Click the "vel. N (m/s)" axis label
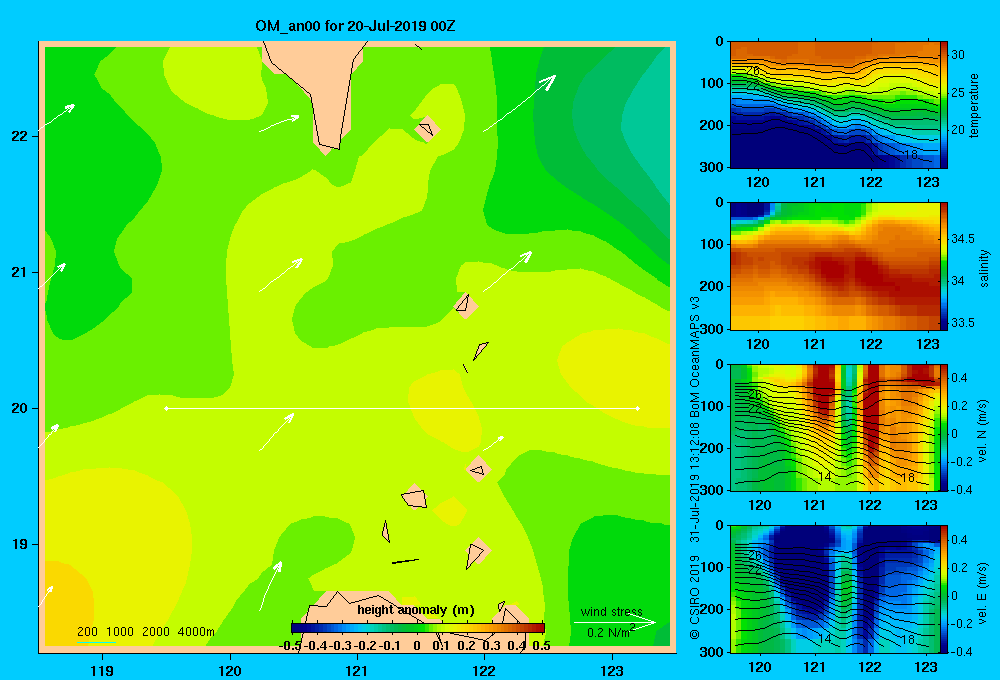 [x=983, y=431]
